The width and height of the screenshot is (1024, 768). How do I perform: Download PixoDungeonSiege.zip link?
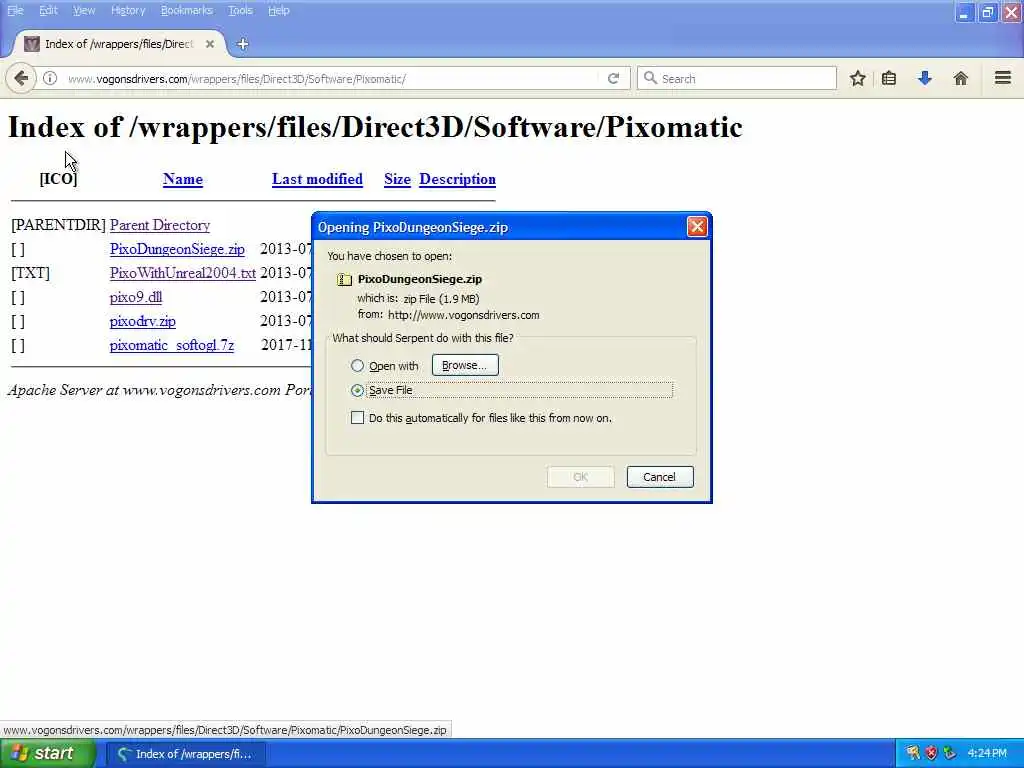177,249
